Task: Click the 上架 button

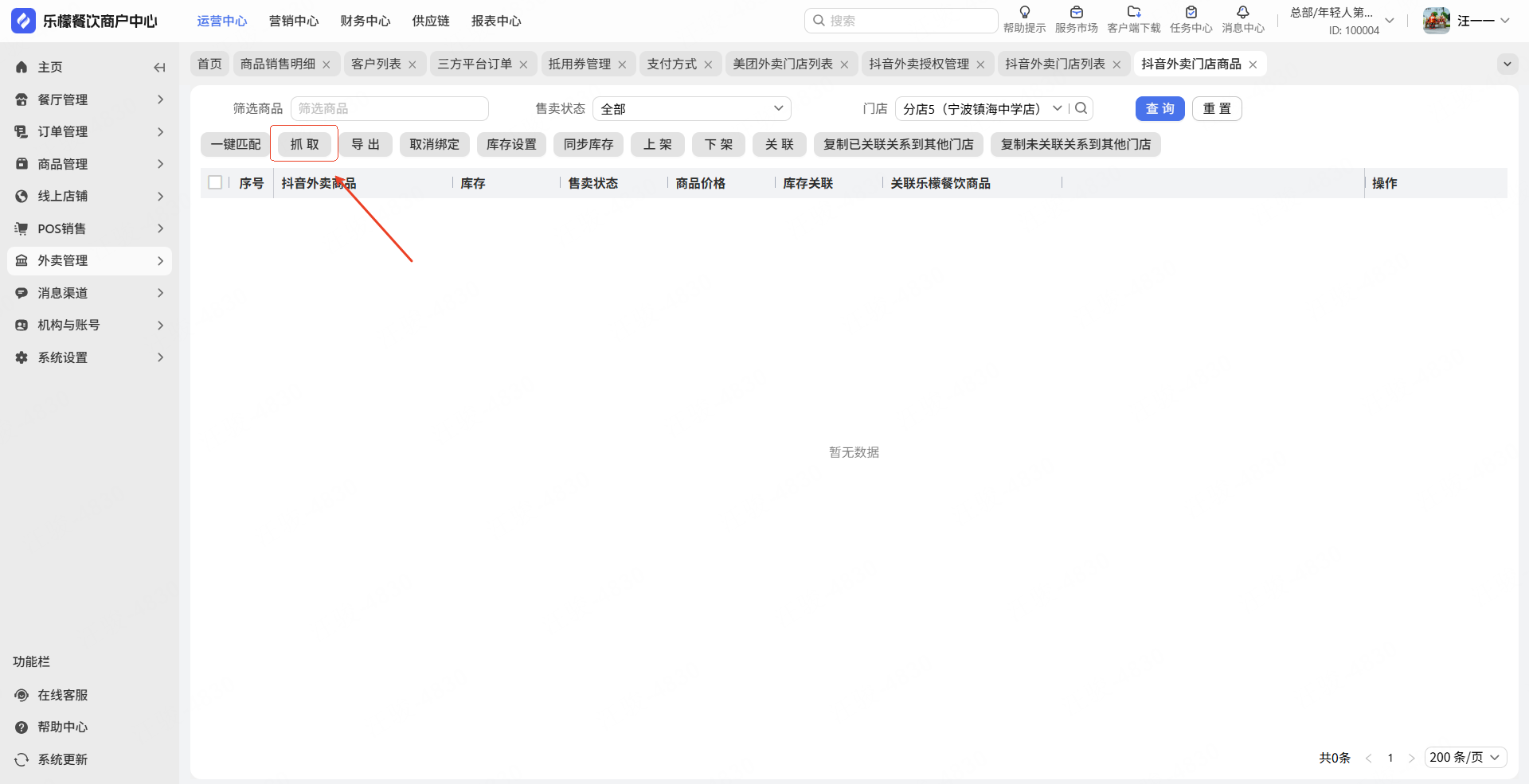Action: 658,144
